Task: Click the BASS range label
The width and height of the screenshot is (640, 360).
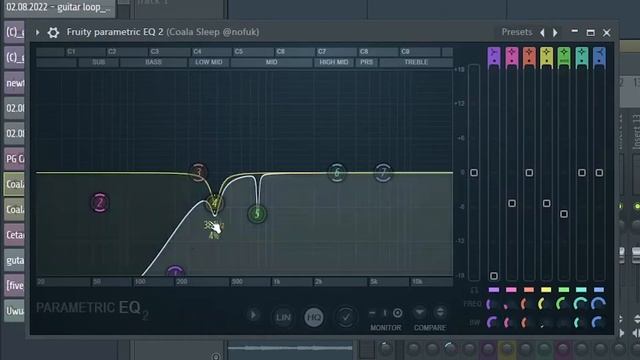Action: [x=153, y=62]
